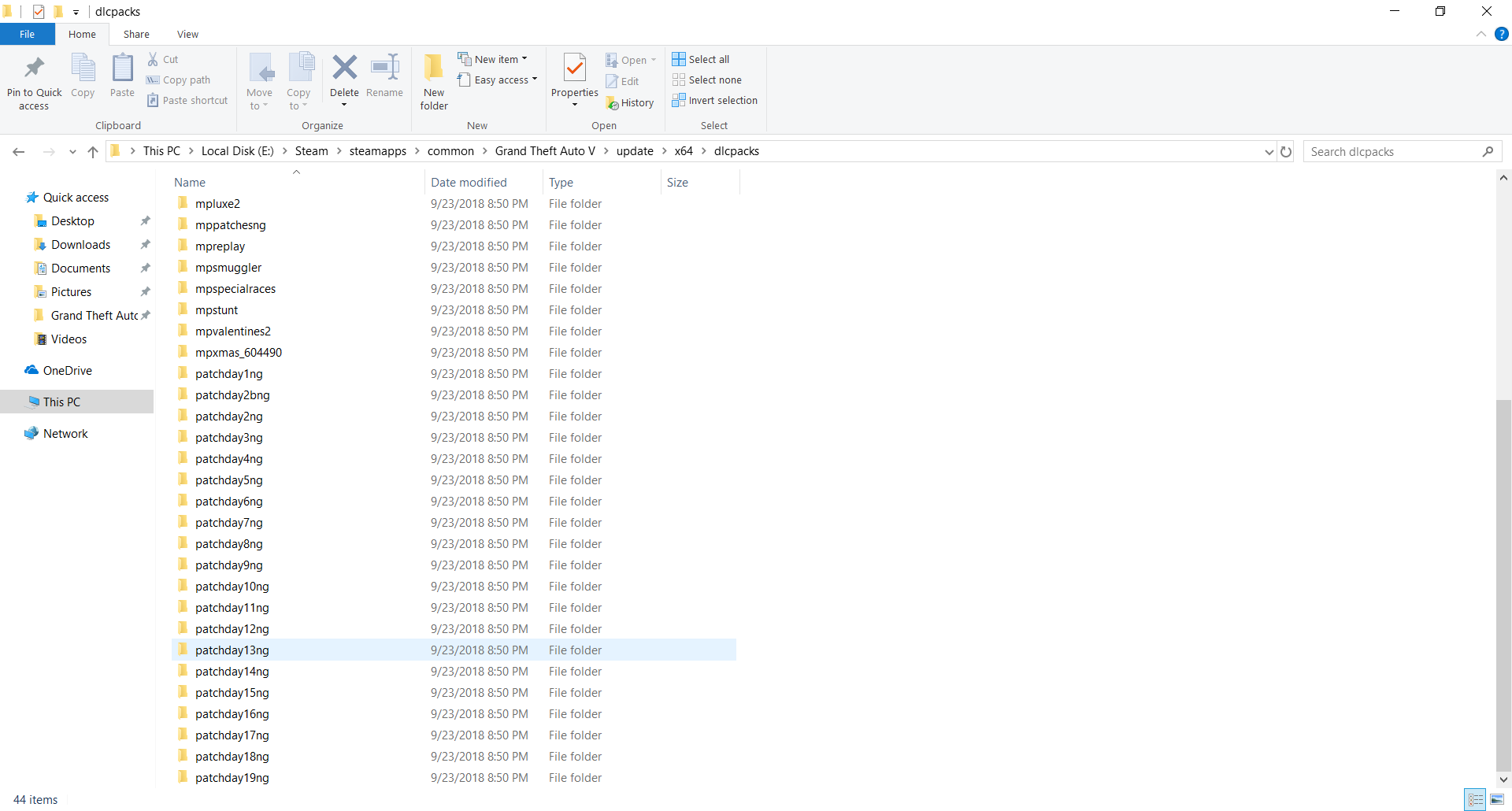Open the View ribbon tab
The height and width of the screenshot is (811, 1512).
187,35
